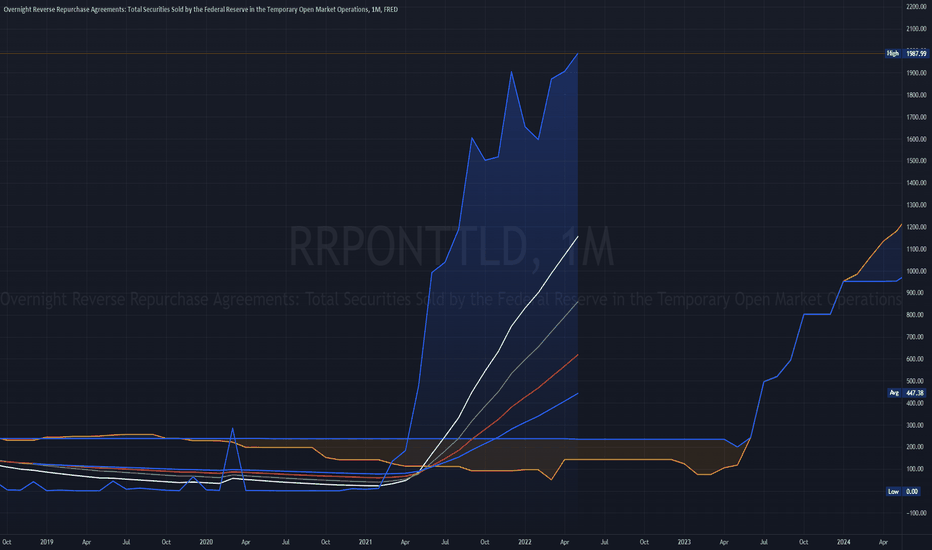The width and height of the screenshot is (932, 550).
Task: Click the 1800.00 price axis label
Action: 917,95
